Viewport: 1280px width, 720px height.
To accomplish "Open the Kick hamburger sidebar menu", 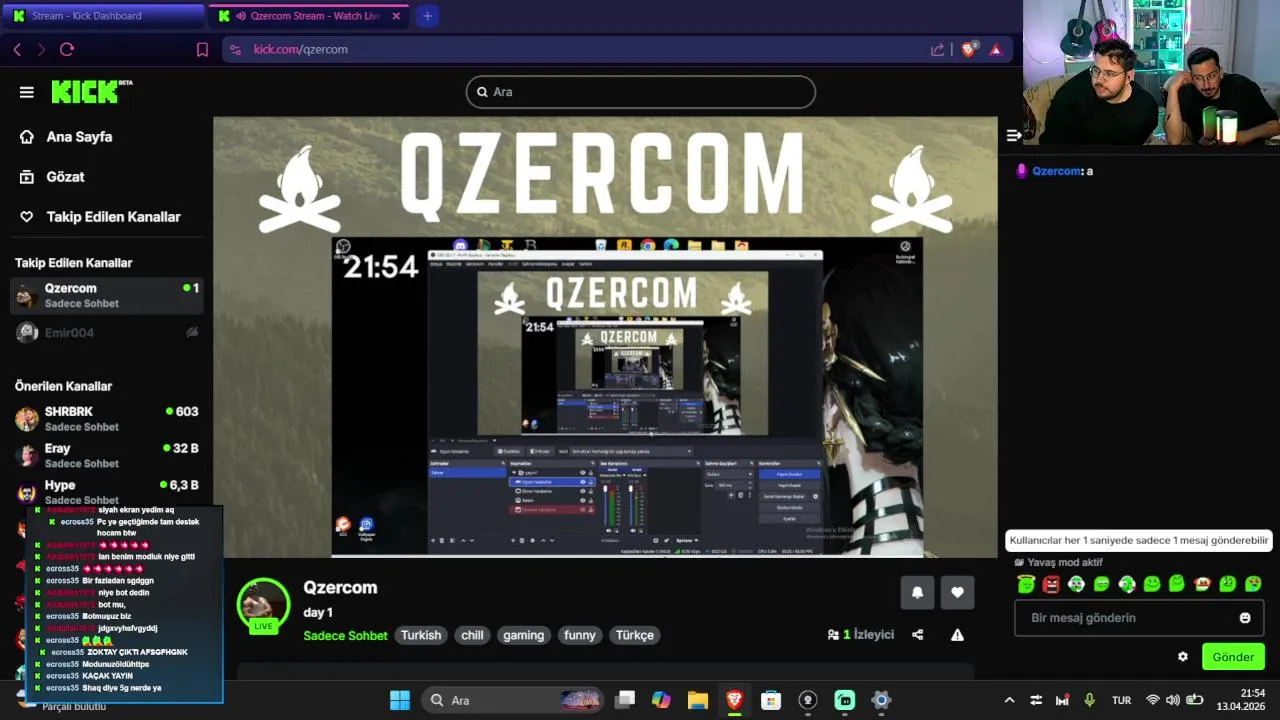I will [x=27, y=92].
